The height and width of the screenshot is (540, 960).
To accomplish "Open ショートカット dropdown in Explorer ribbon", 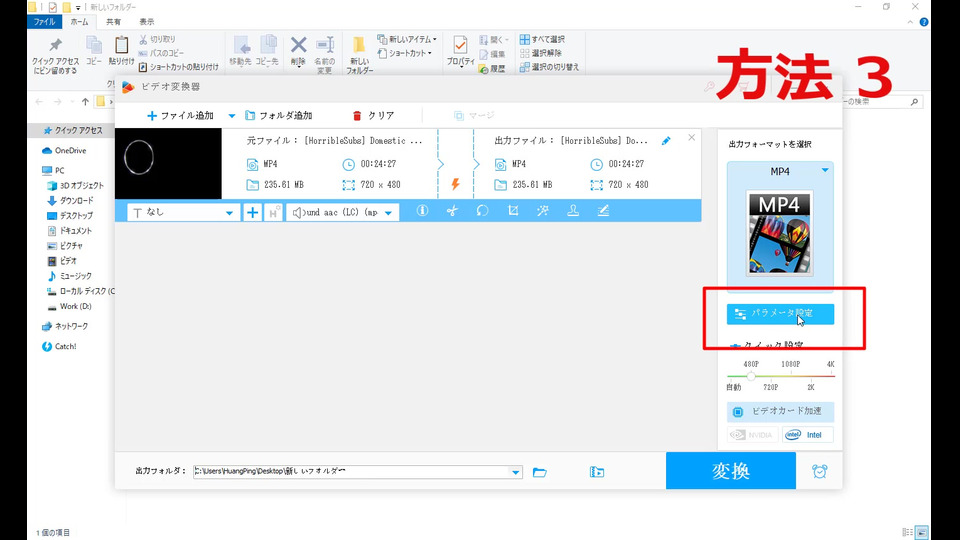I will (405, 53).
